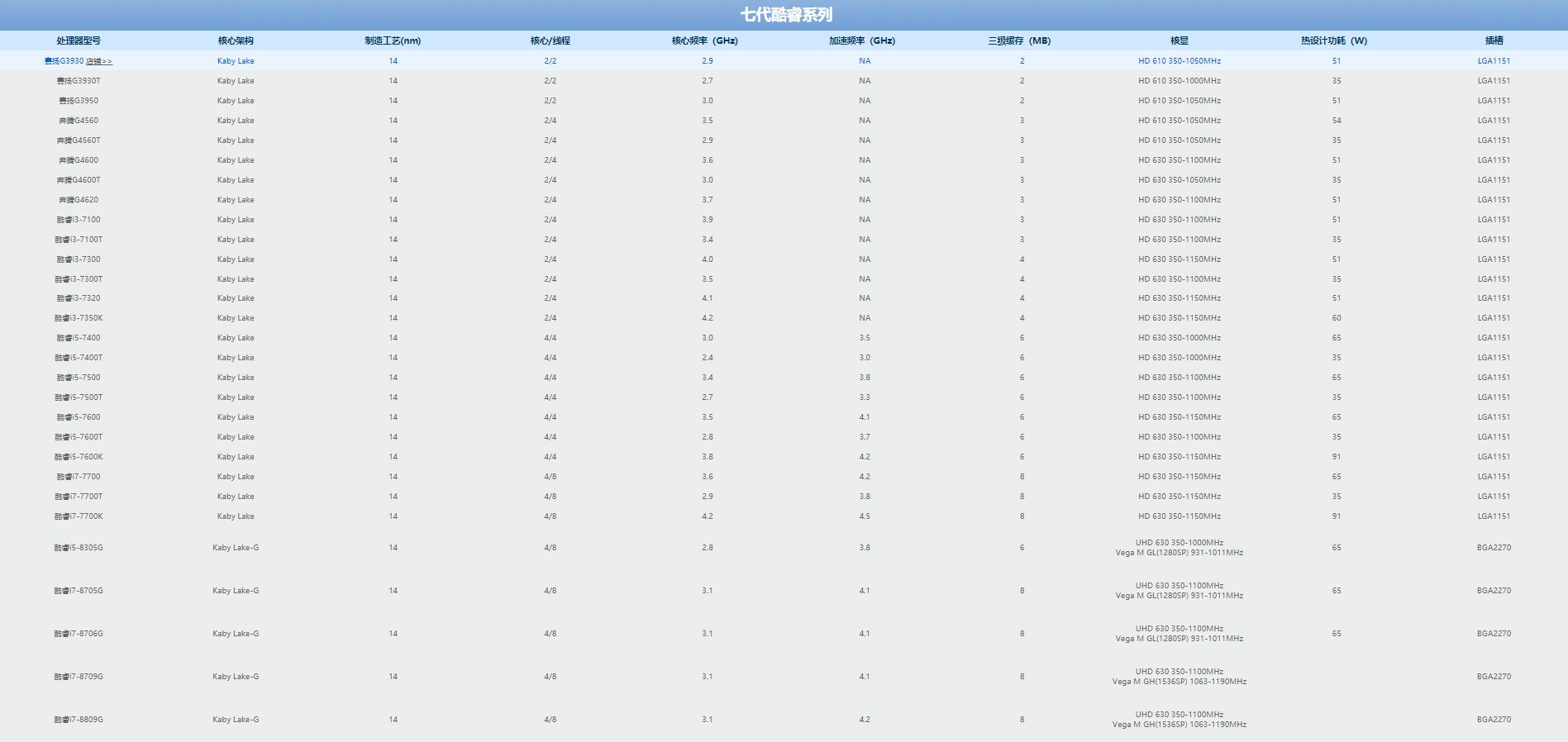
Task: Click the 核心/线程 column header
Action: (550, 40)
